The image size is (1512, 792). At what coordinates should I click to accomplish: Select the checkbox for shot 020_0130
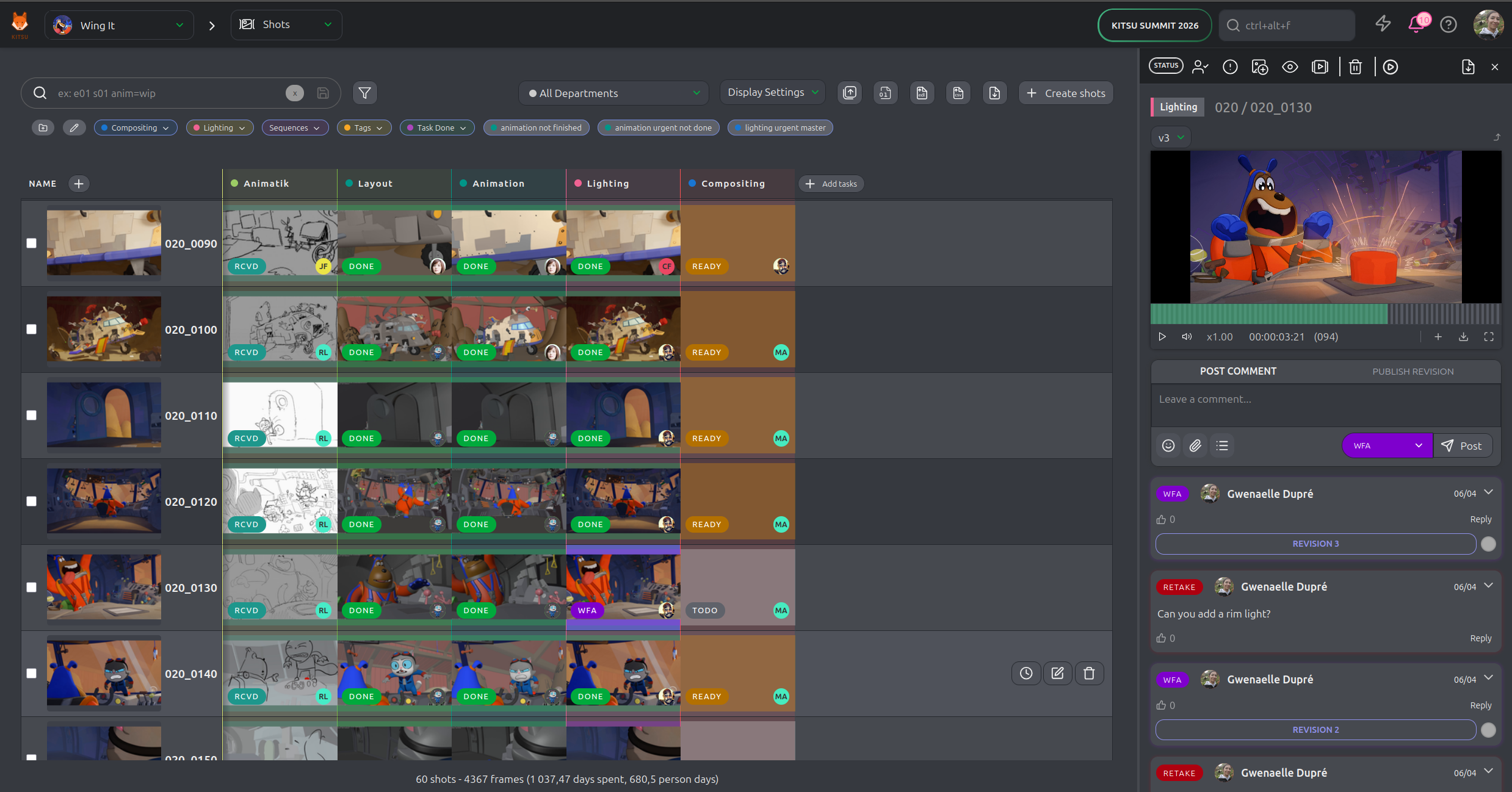[x=32, y=587]
